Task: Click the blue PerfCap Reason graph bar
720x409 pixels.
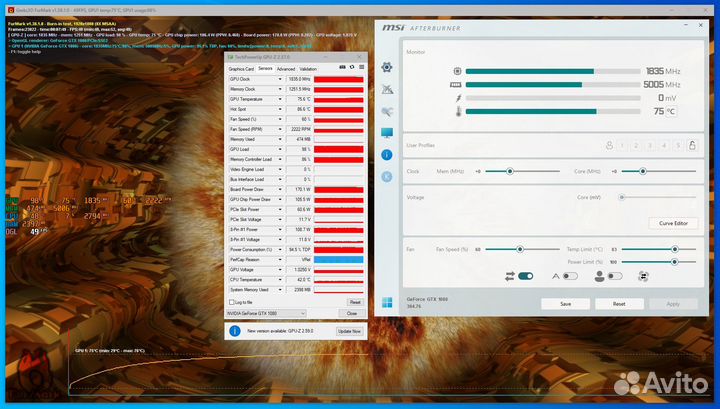Action: tap(338, 260)
